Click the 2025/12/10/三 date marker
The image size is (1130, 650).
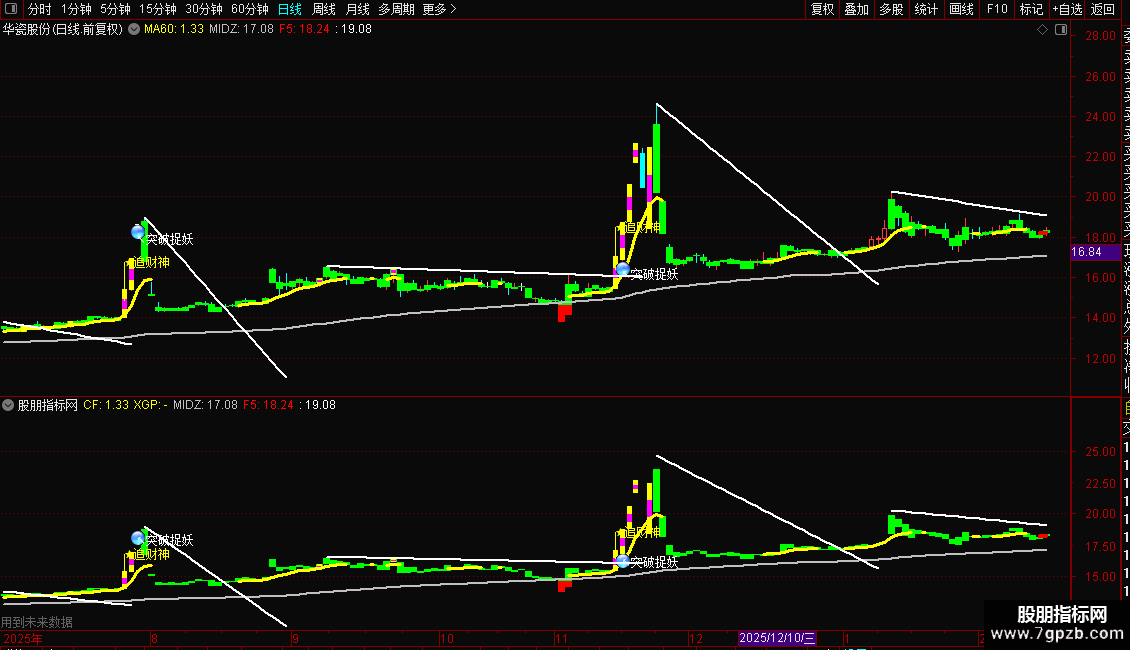[777, 638]
